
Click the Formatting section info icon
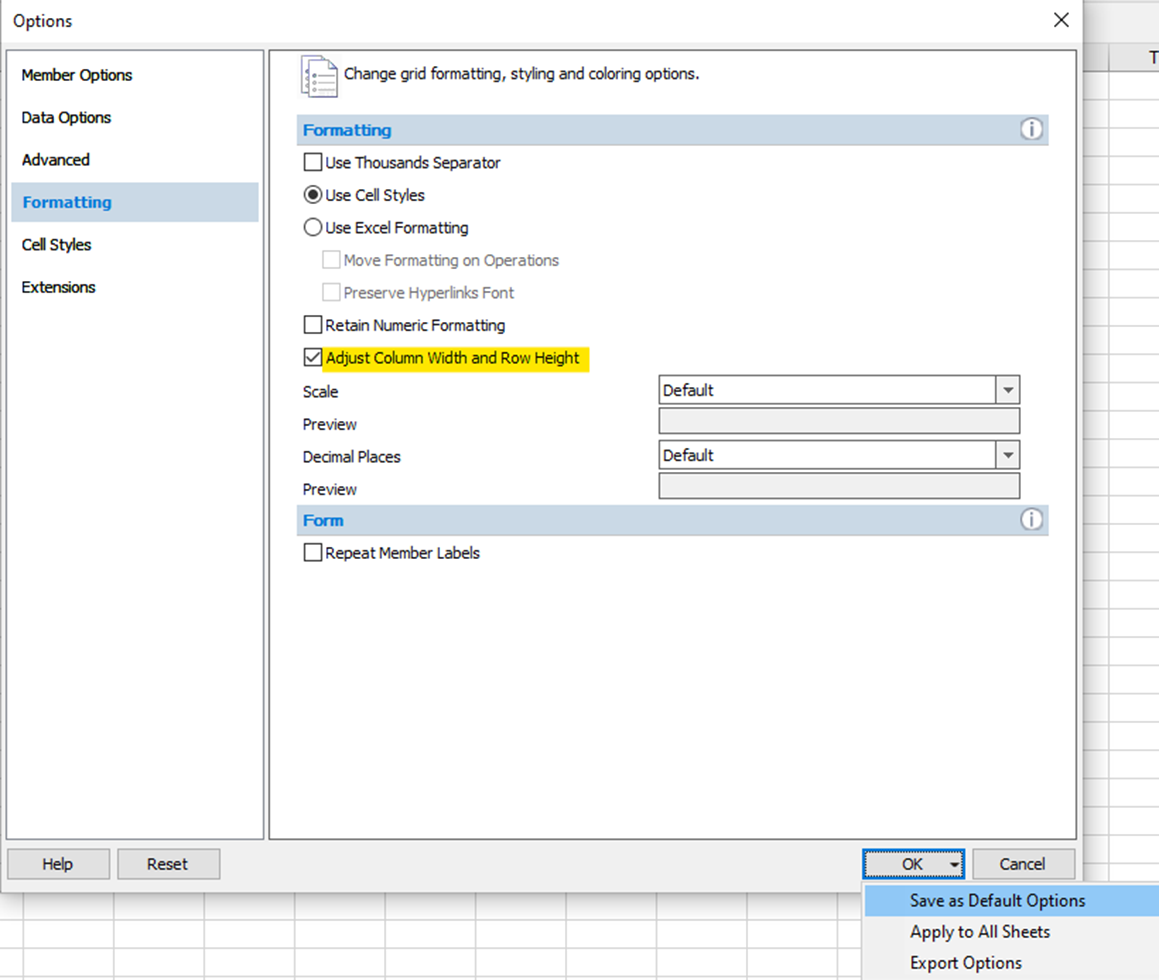1030,130
